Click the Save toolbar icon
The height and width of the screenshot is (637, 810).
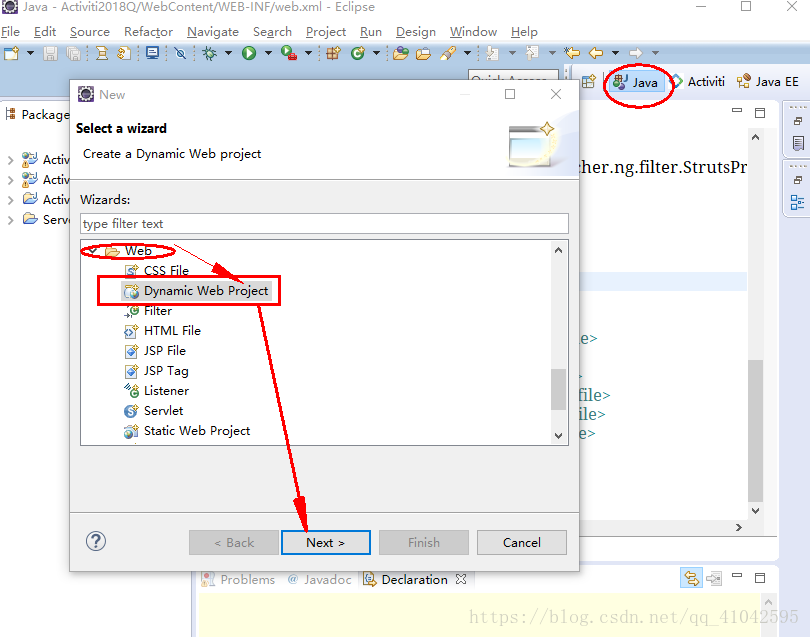tap(50, 53)
